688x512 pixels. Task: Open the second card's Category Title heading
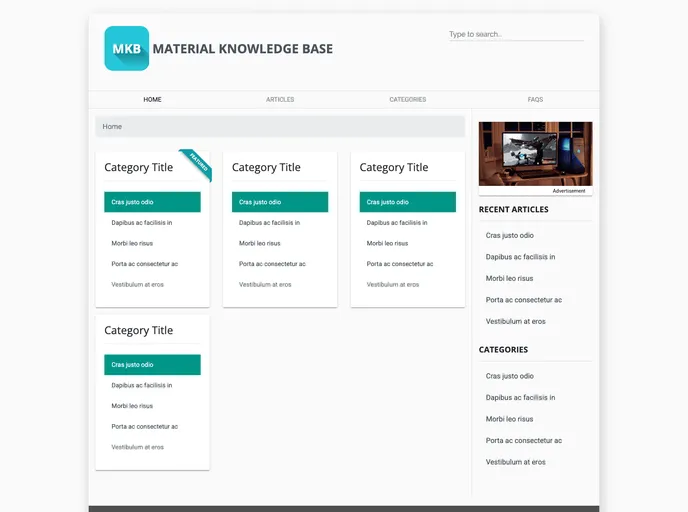(x=266, y=167)
